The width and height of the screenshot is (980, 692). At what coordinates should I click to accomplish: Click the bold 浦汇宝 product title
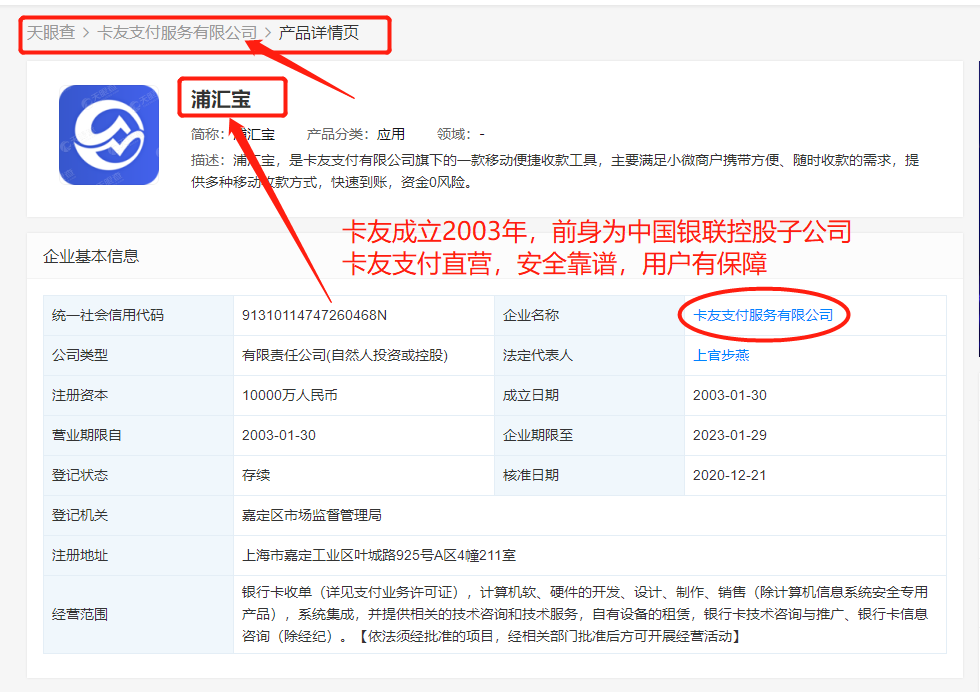221,99
